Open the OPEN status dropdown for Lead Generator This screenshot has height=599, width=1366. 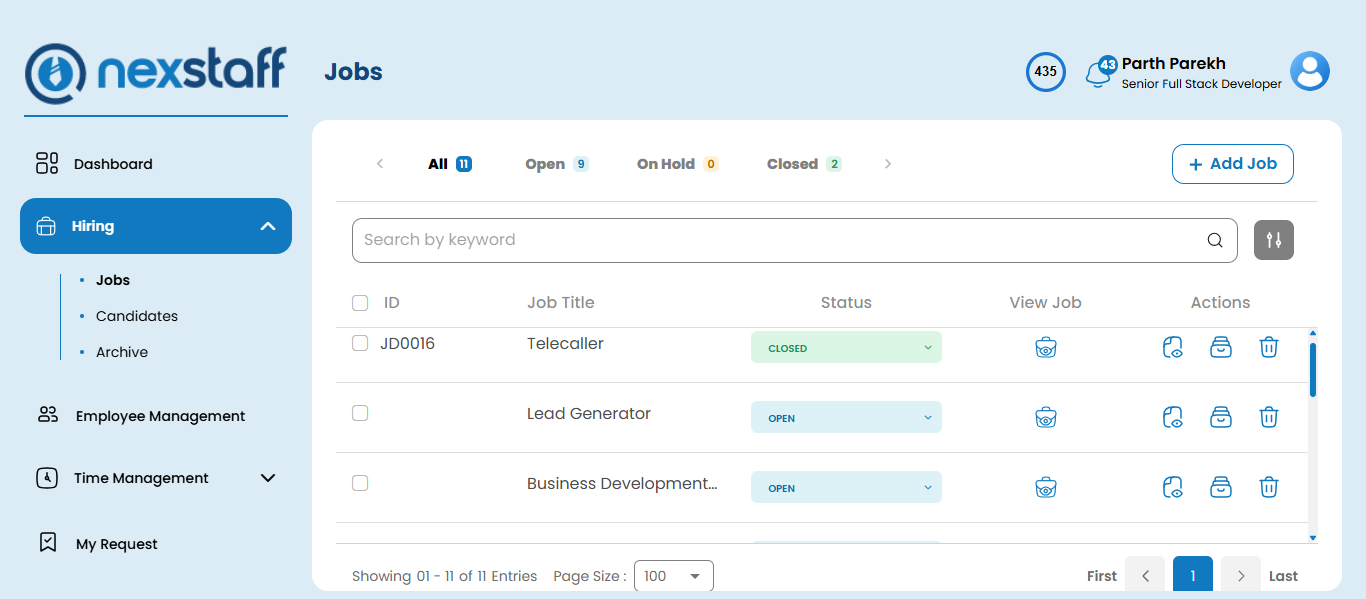coord(846,417)
